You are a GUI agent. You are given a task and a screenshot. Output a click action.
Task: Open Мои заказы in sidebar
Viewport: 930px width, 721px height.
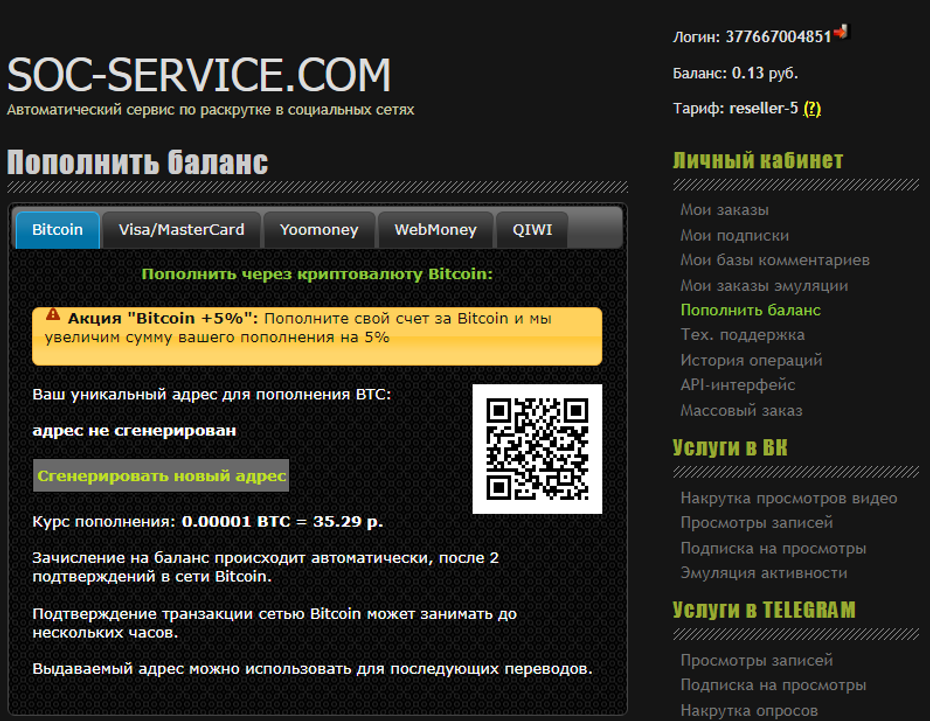tap(724, 210)
